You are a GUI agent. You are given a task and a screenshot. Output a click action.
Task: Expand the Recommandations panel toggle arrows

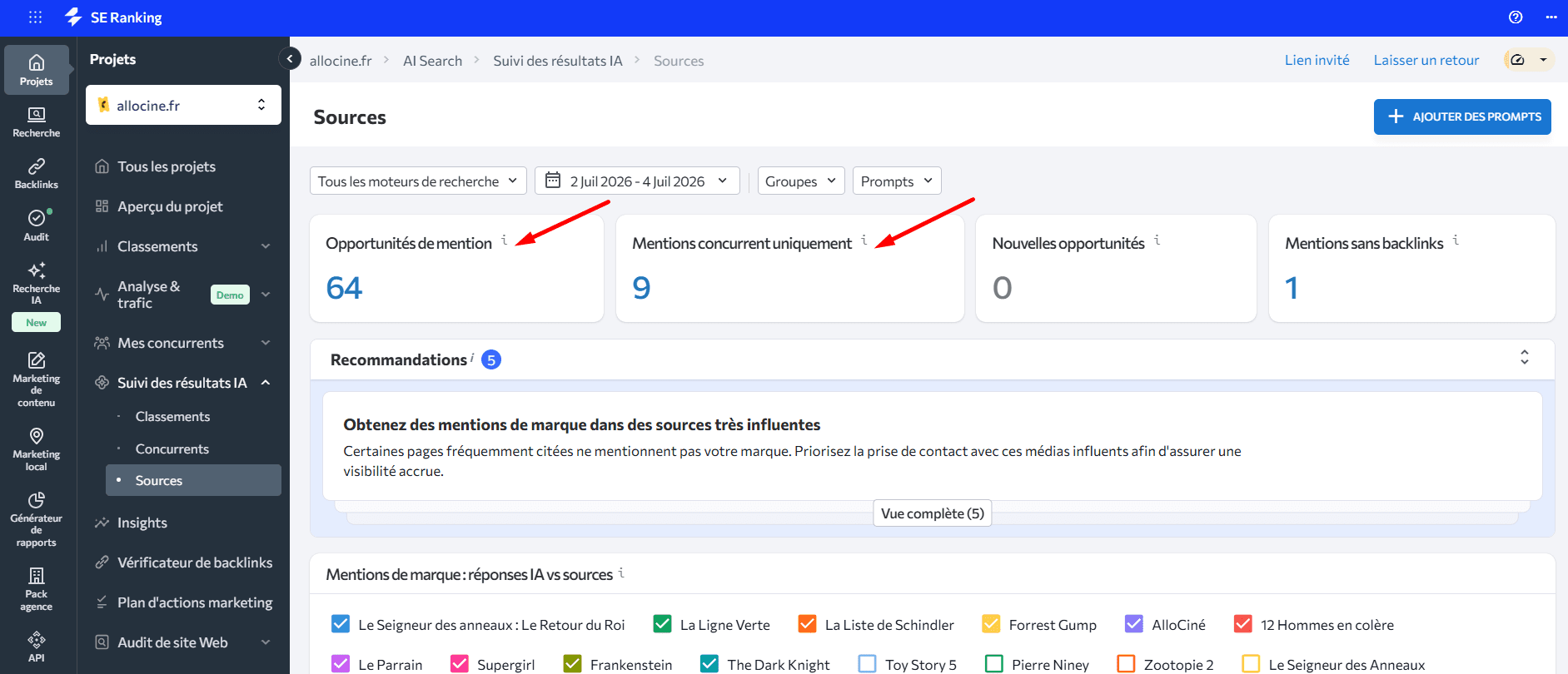[x=1524, y=358]
